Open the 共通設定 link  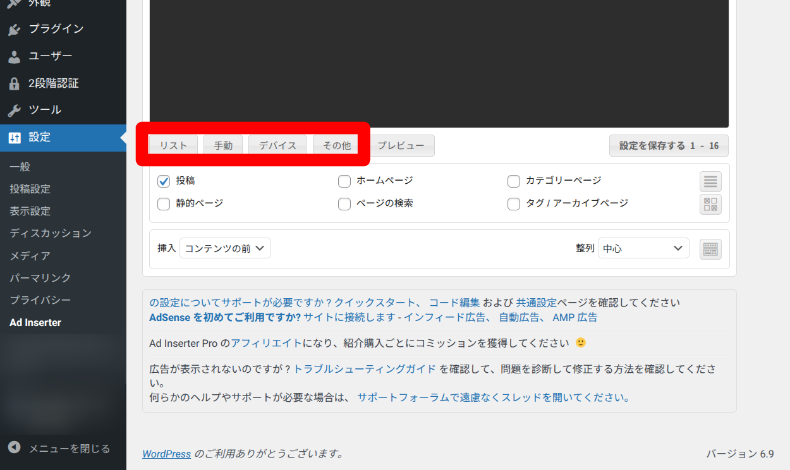536,303
